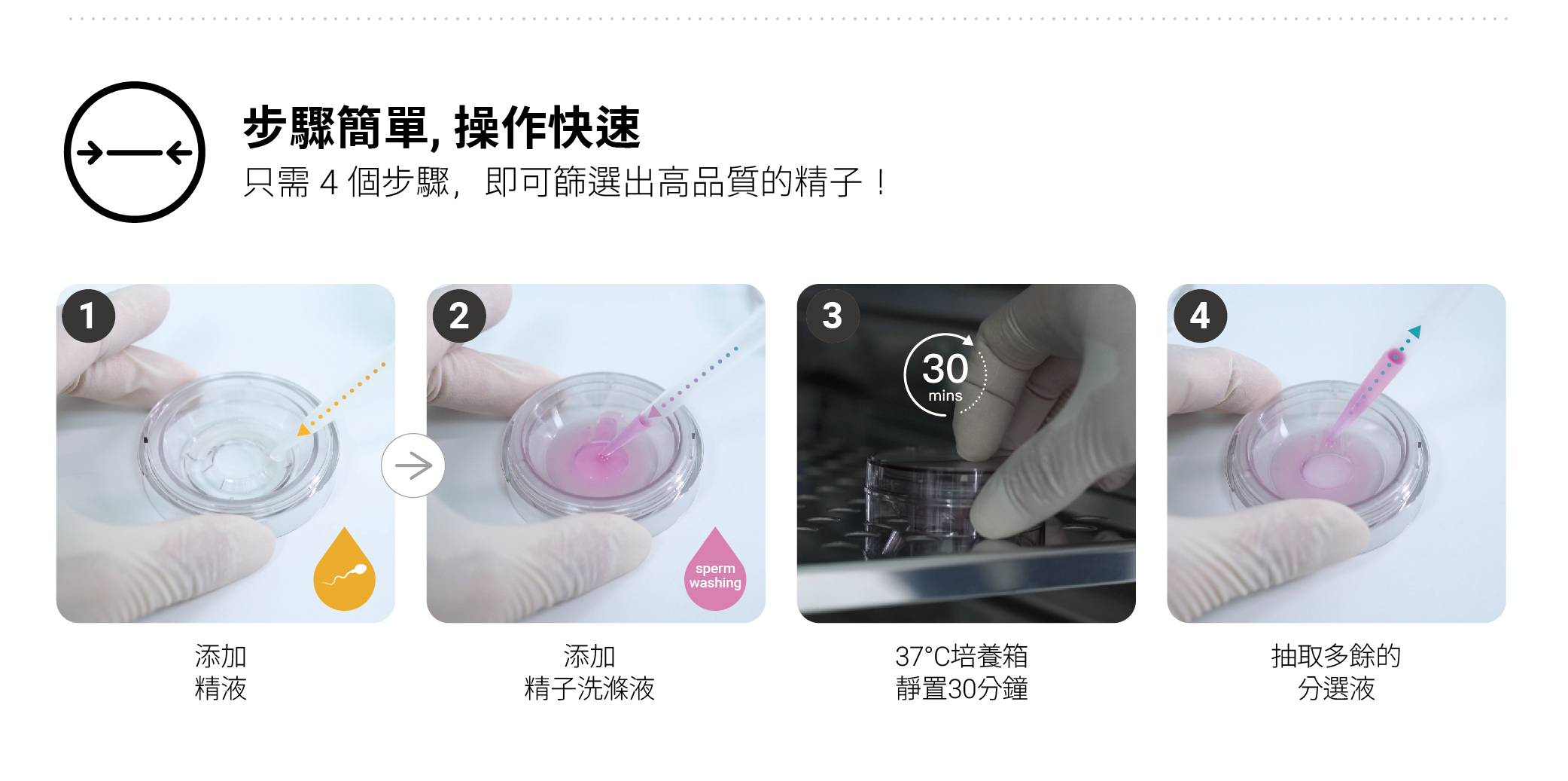
Task: Click the 30 mins timer icon
Action: [x=945, y=374]
